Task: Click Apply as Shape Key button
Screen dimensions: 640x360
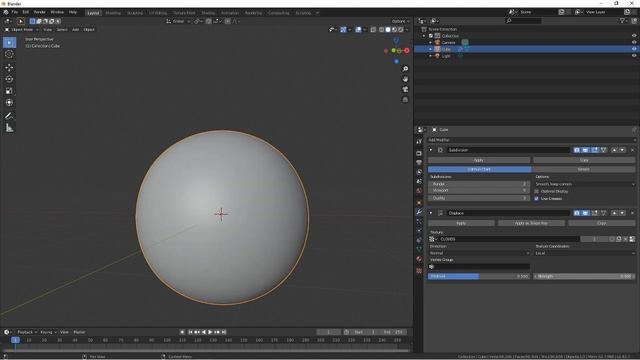Action: click(531, 223)
